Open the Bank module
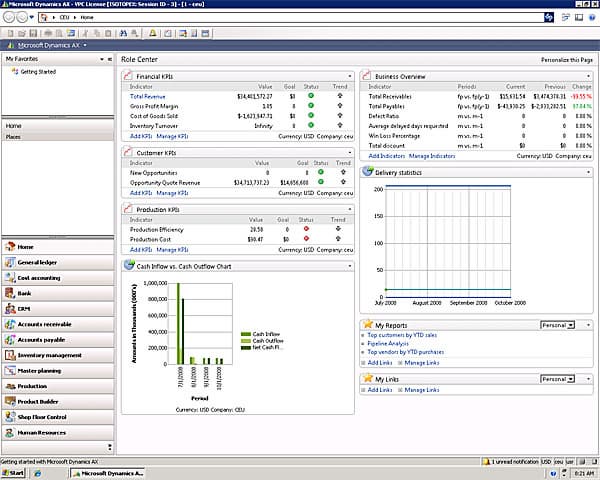Screen dimensions: 600x480 57,294
